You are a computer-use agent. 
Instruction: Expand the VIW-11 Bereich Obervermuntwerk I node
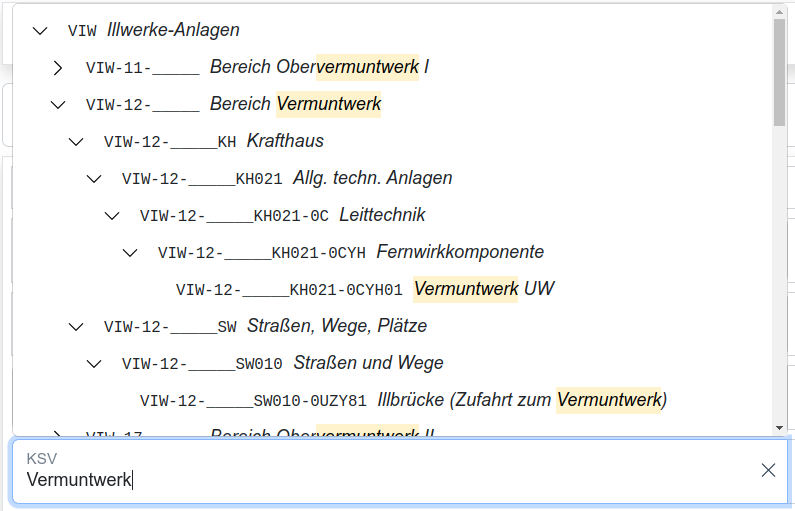pyautogui.click(x=58, y=67)
